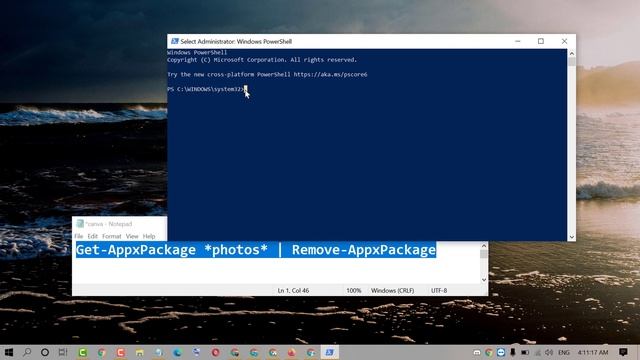The width and height of the screenshot is (640, 360).
Task: Click the https://aka.ms/pscore6 text in PowerShell
Action: point(330,74)
